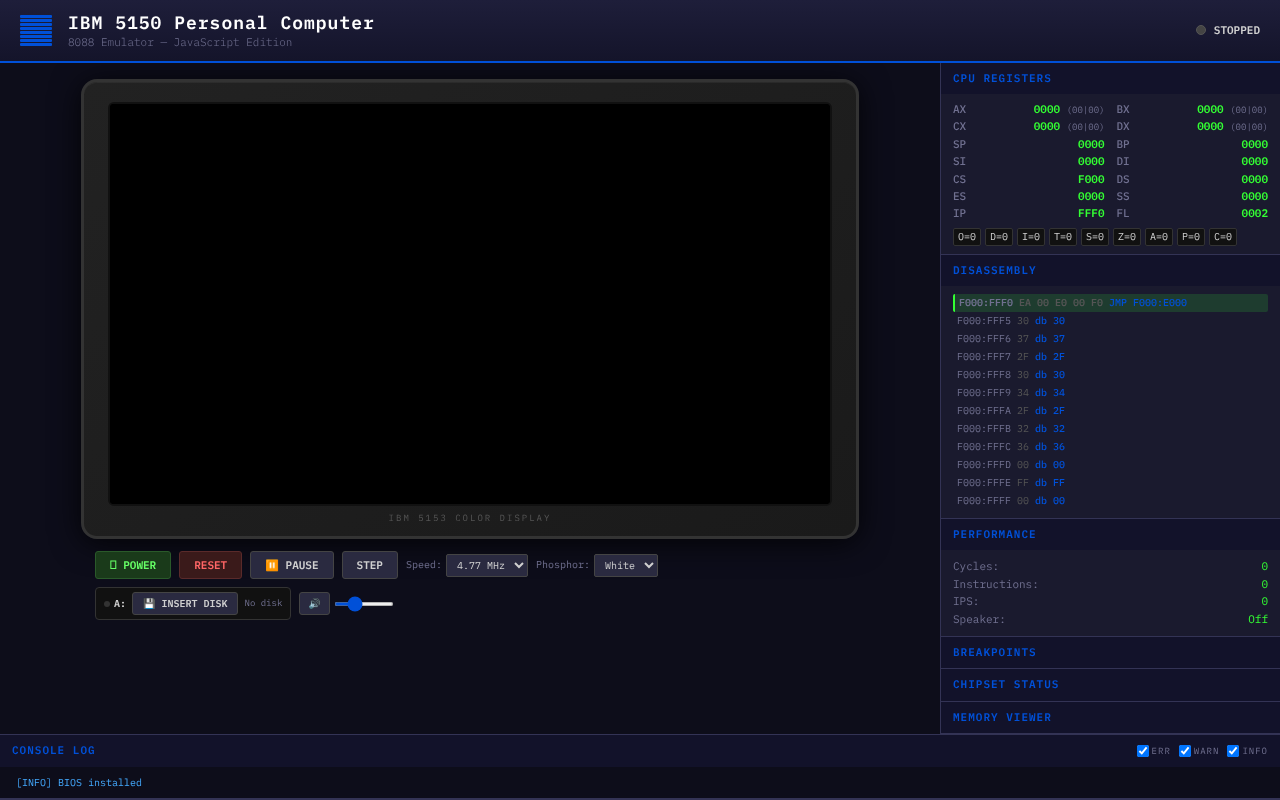
Task: Toggle the ERR log filter checkbox
Action: point(1143,751)
